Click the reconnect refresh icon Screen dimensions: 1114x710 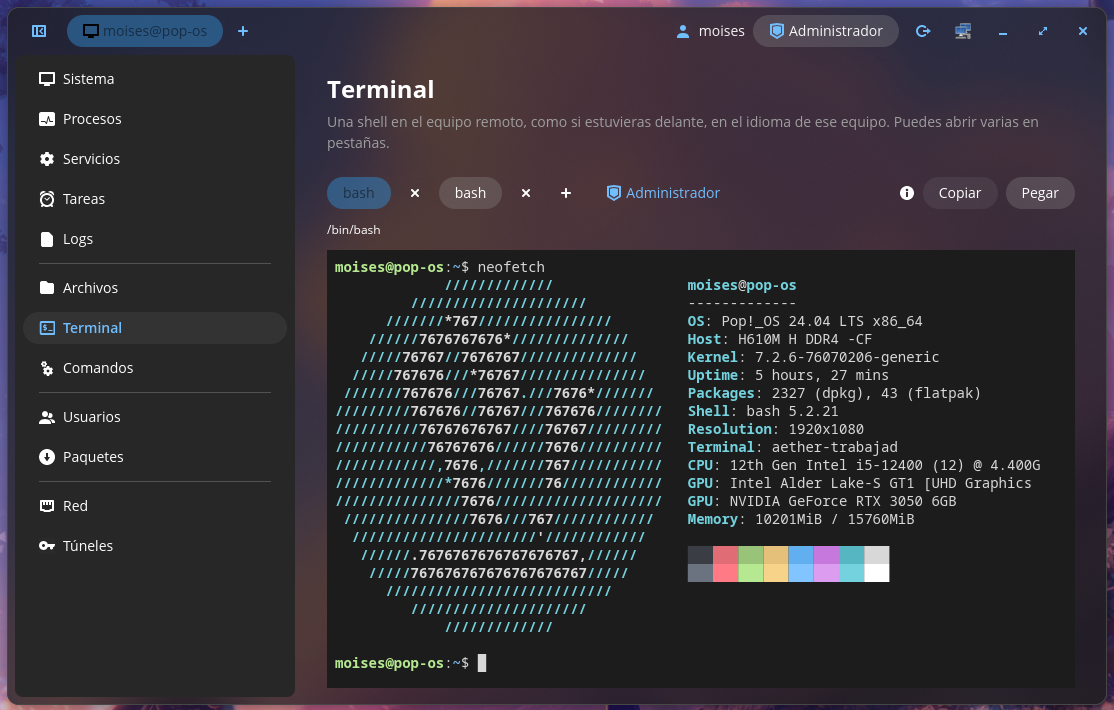(x=923, y=31)
